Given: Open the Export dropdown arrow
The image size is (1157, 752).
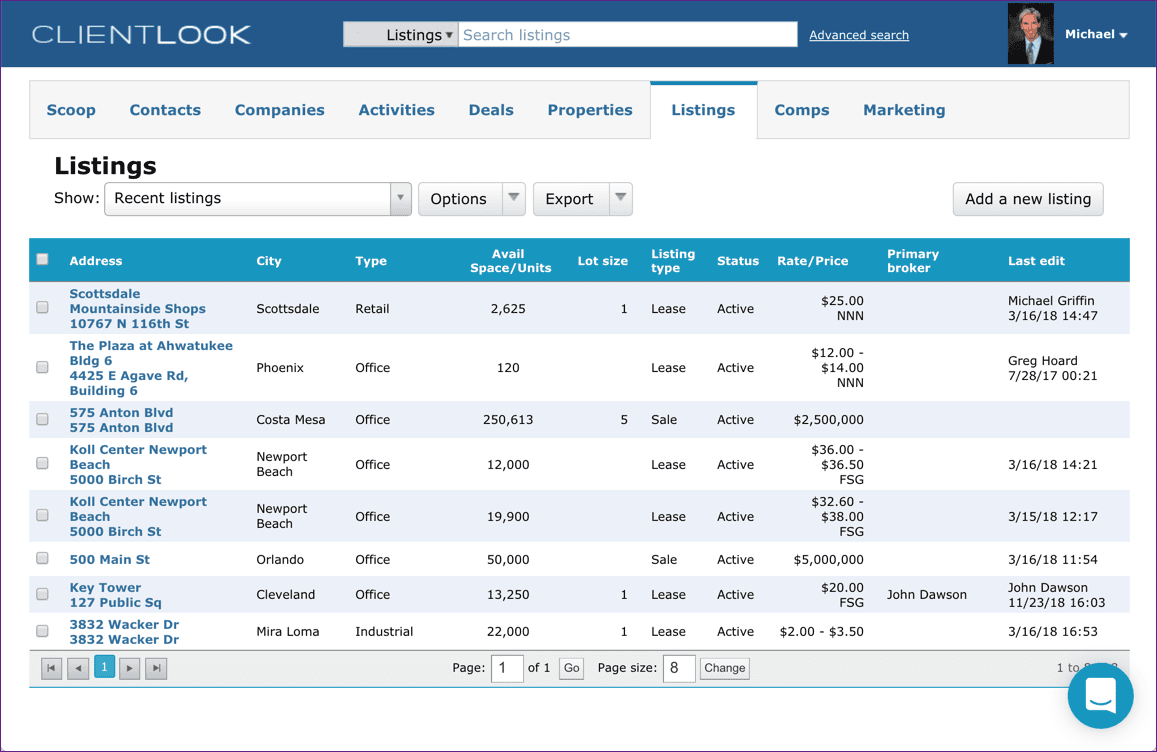Looking at the screenshot, I should [621, 199].
